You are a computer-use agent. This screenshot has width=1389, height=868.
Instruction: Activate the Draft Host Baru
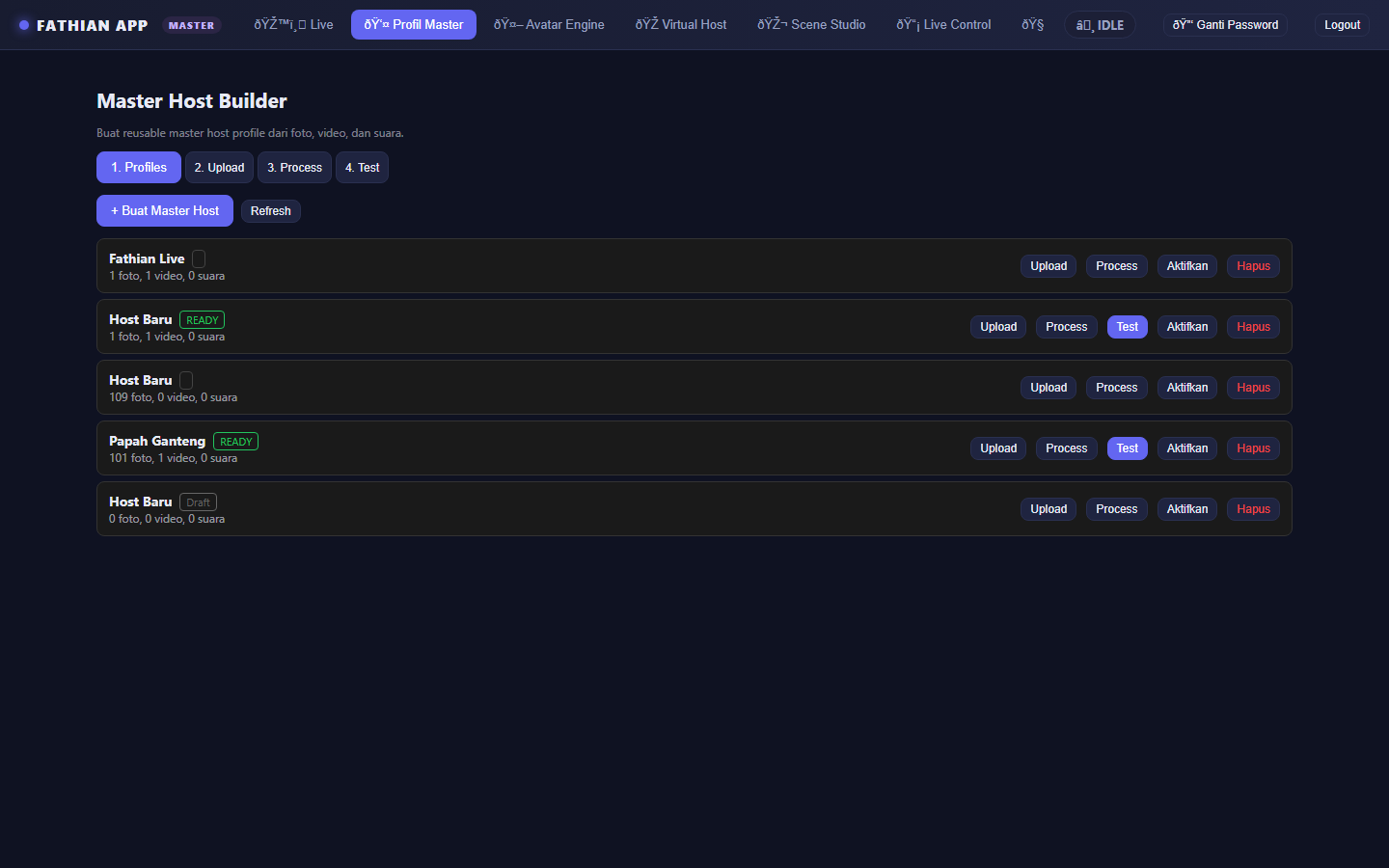pyautogui.click(x=1187, y=509)
